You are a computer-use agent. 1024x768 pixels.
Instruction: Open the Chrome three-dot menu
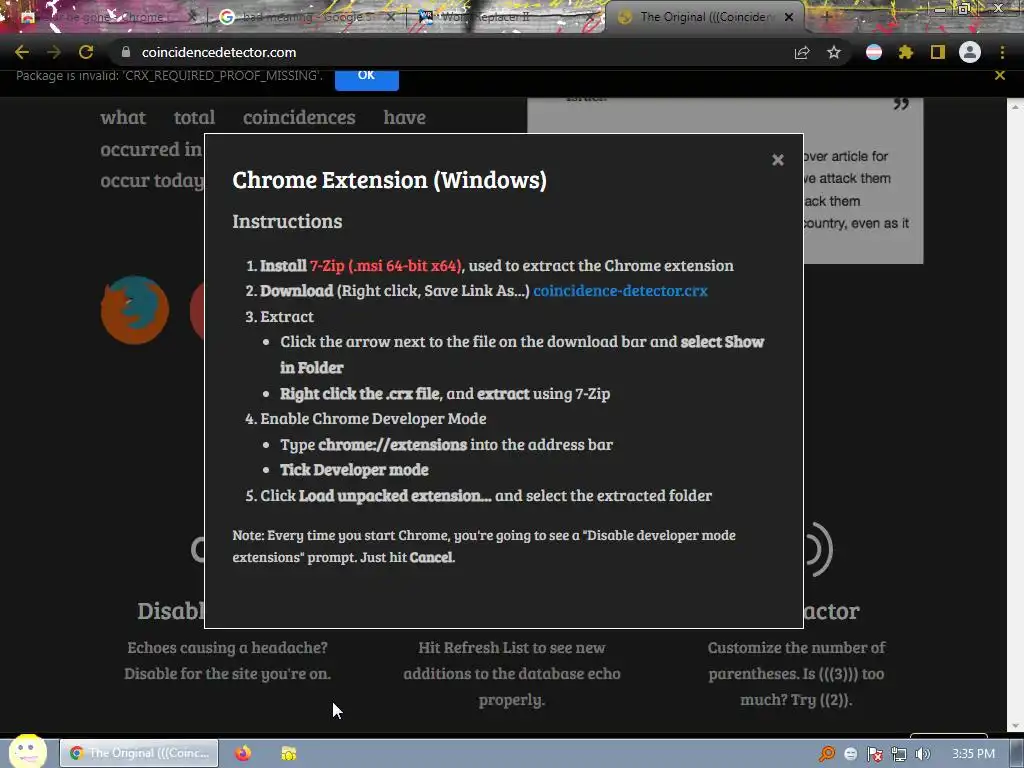click(1002, 52)
